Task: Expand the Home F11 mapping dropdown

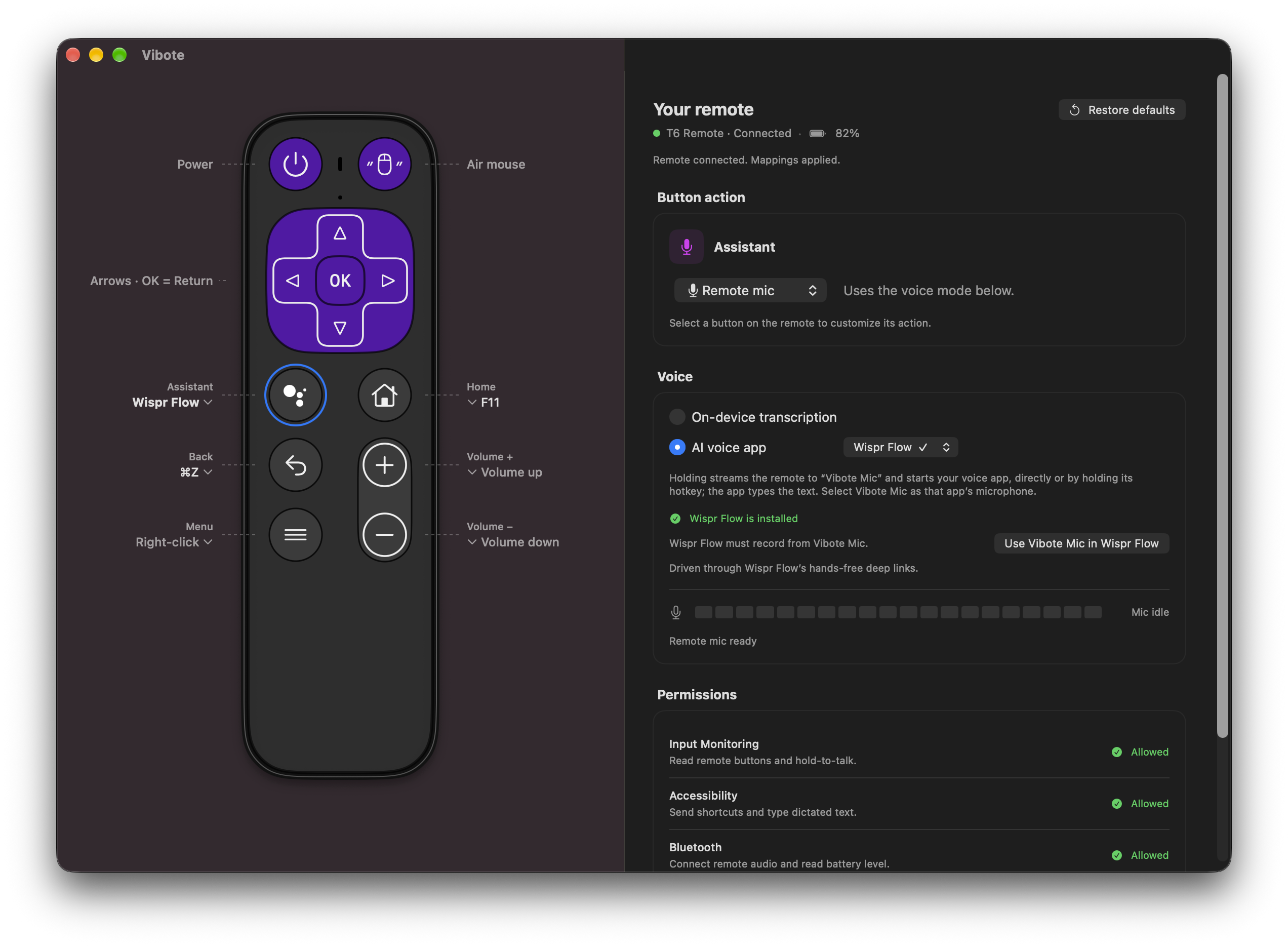Action: tap(484, 403)
